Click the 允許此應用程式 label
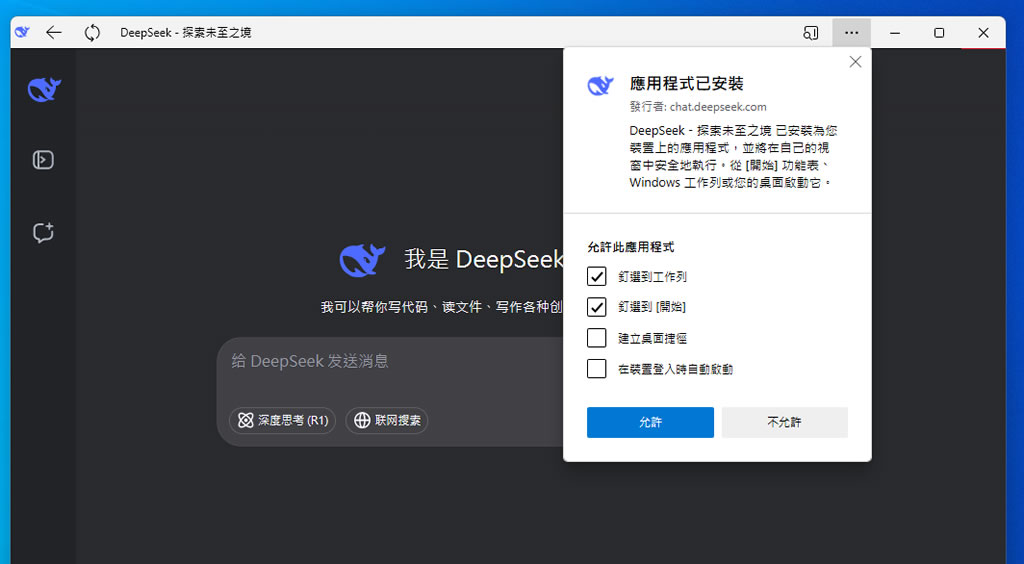Viewport: 1024px width, 564px height. click(x=630, y=247)
